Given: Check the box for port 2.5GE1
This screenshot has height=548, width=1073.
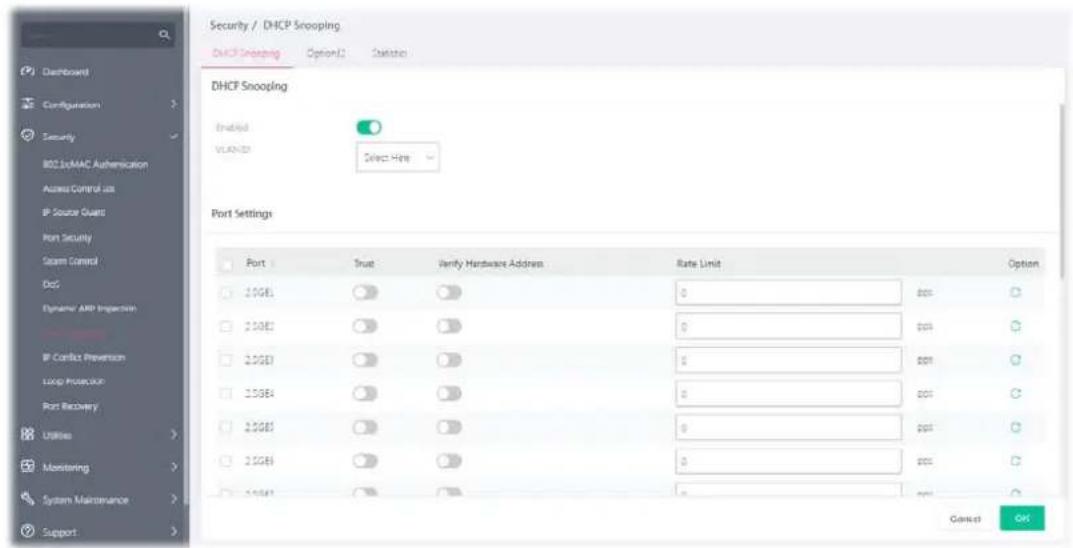Looking at the screenshot, I should pos(226,293).
